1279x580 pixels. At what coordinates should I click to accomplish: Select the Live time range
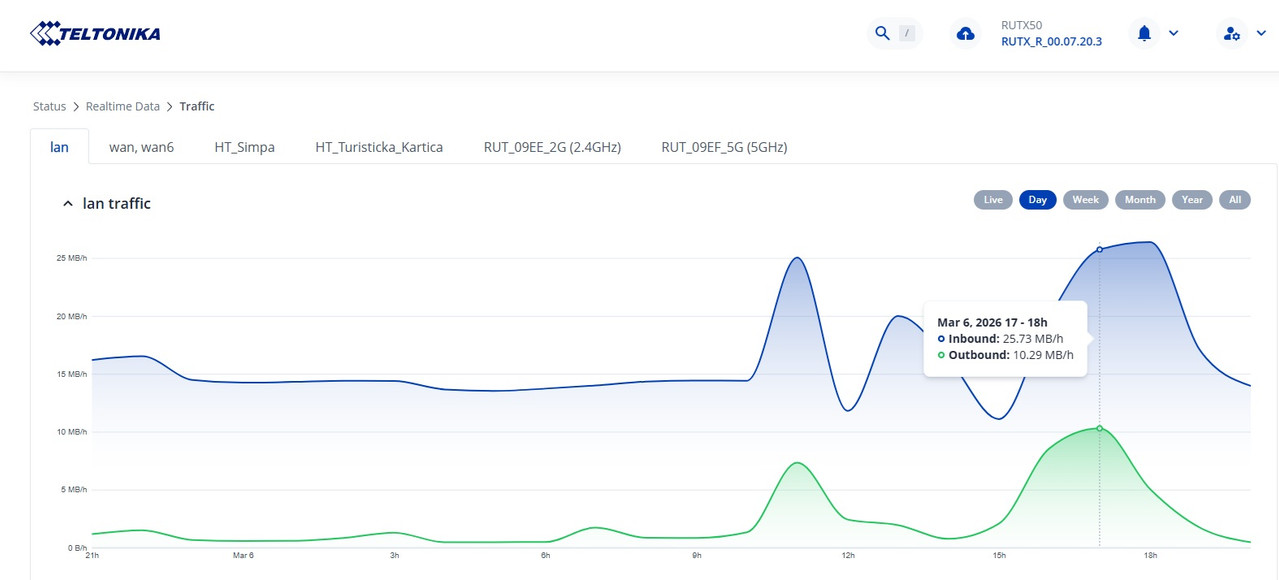tap(993, 200)
